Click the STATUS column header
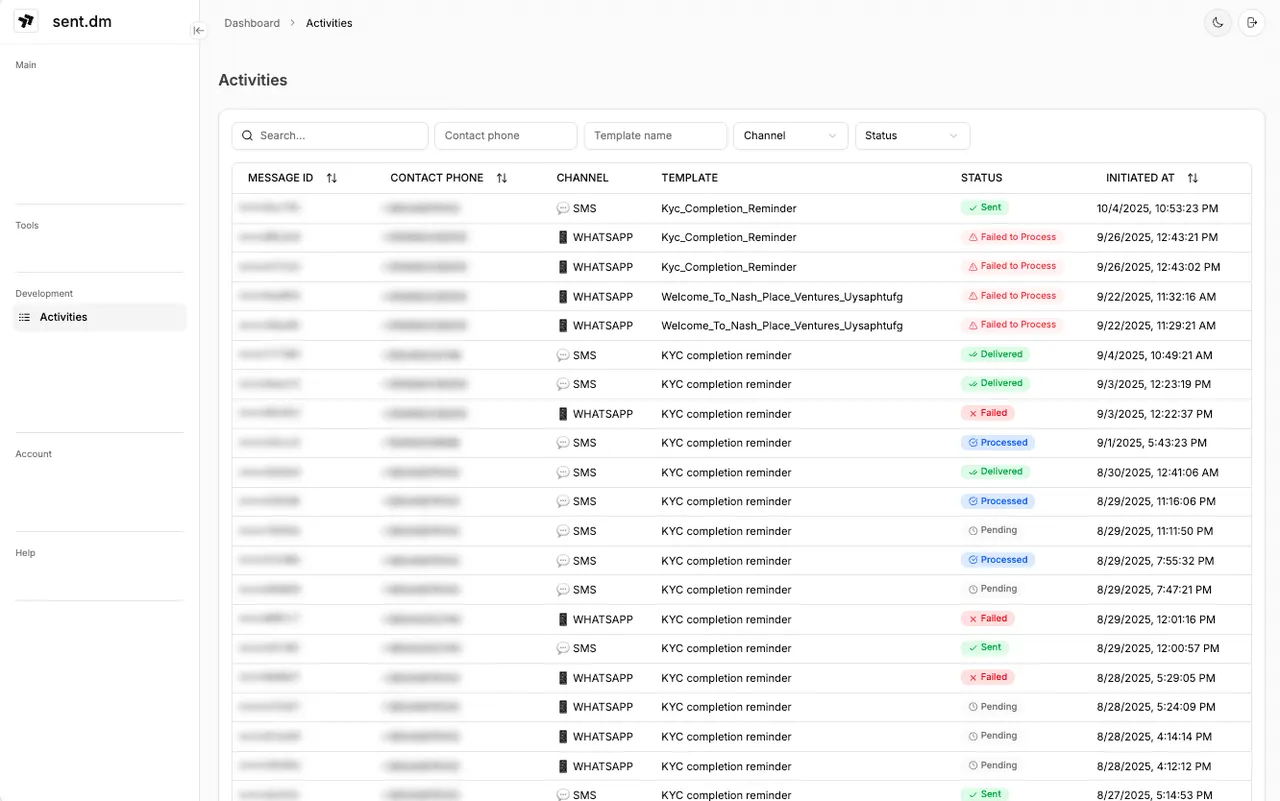The height and width of the screenshot is (801, 1280). click(982, 178)
